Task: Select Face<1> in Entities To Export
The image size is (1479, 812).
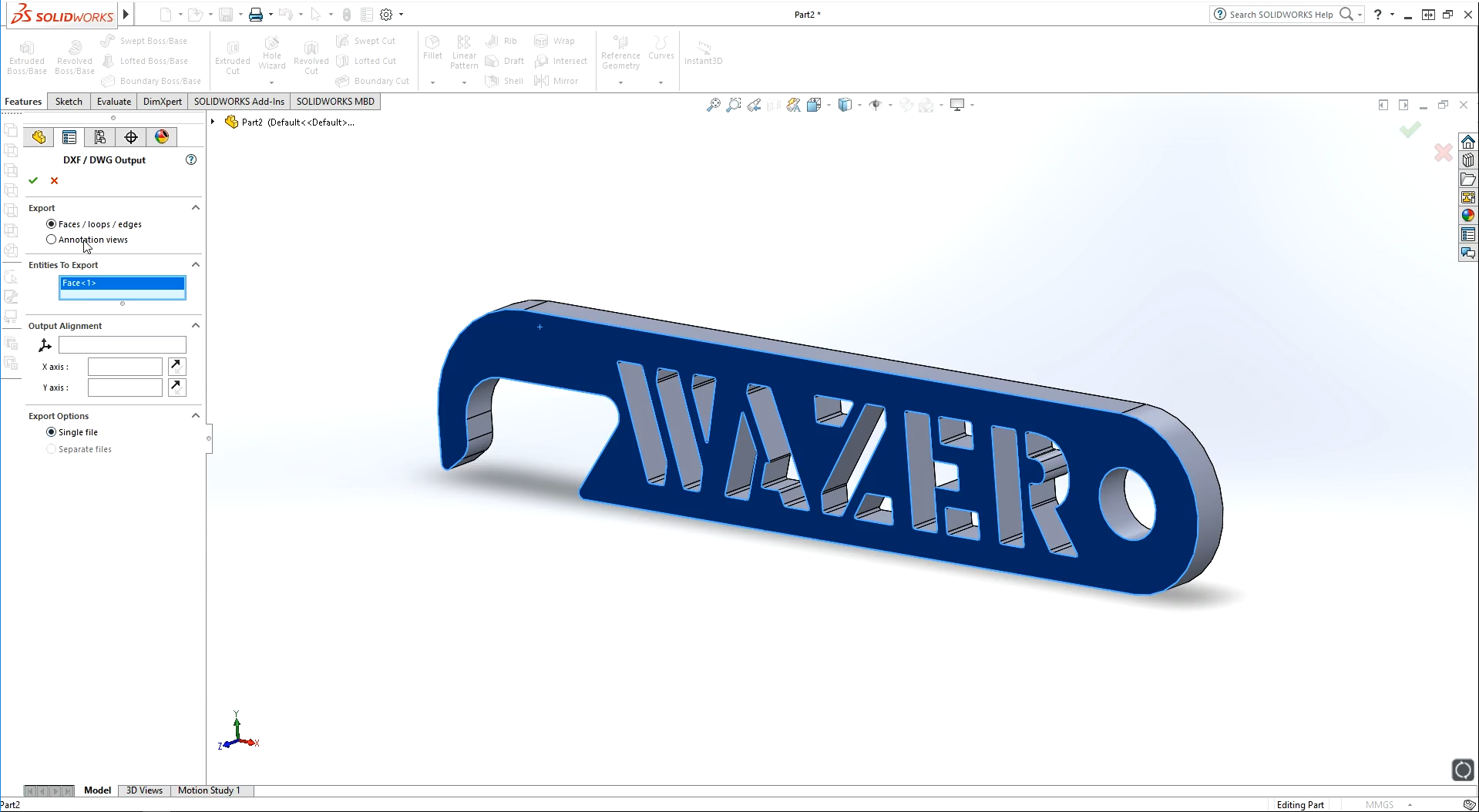Action: (123, 283)
